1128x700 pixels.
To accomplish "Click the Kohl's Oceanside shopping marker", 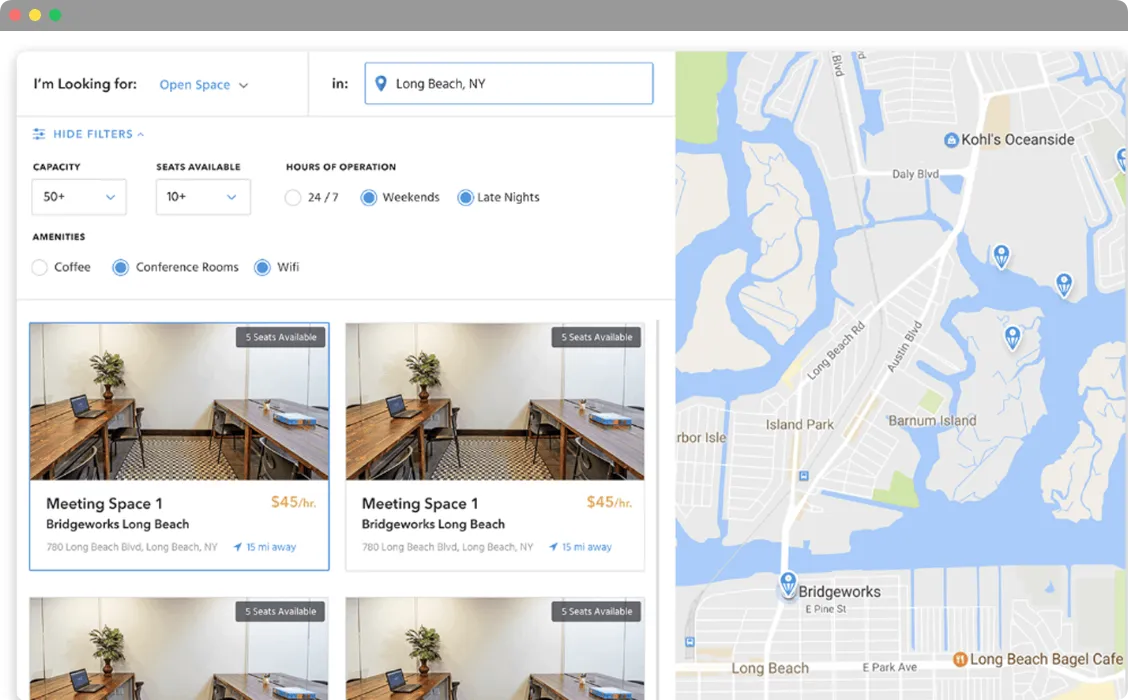I will point(951,140).
